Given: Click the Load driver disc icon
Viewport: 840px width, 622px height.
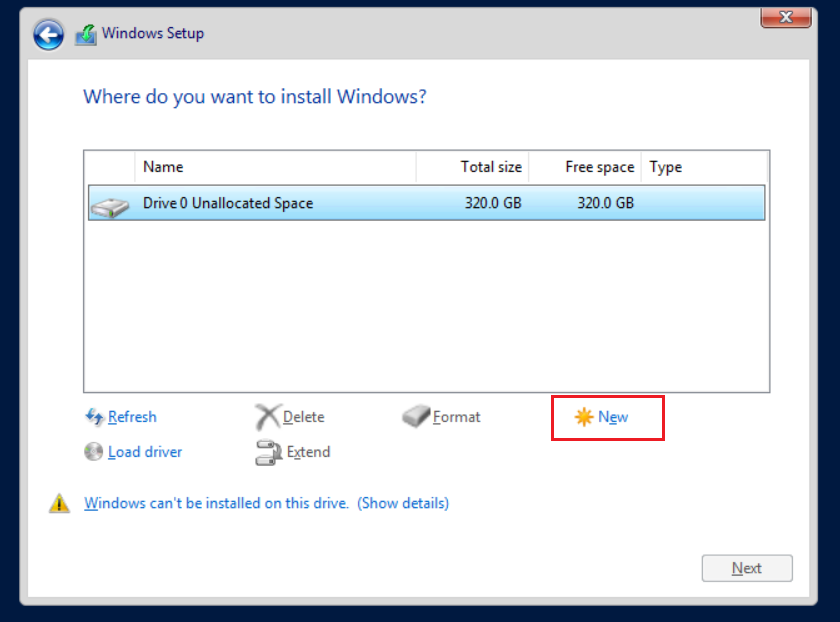Looking at the screenshot, I should pos(94,452).
